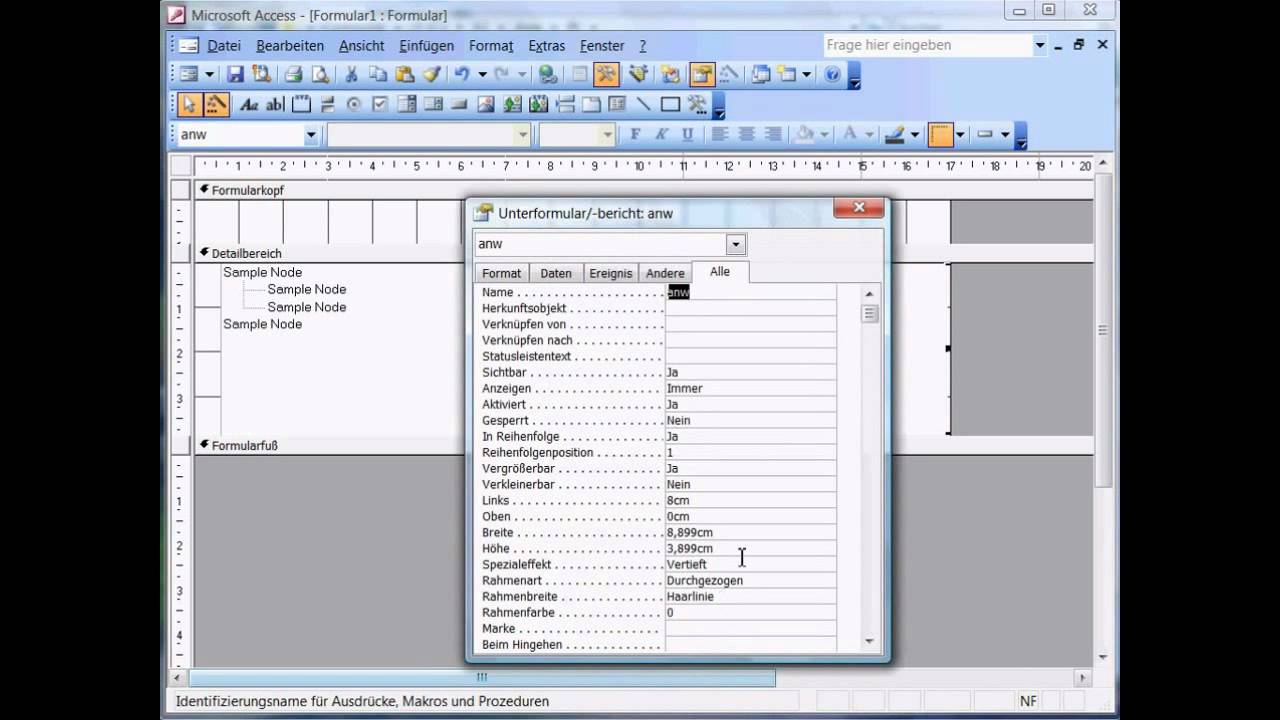The height and width of the screenshot is (720, 1280).
Task: Click the Database Window icon
Action: (x=759, y=74)
